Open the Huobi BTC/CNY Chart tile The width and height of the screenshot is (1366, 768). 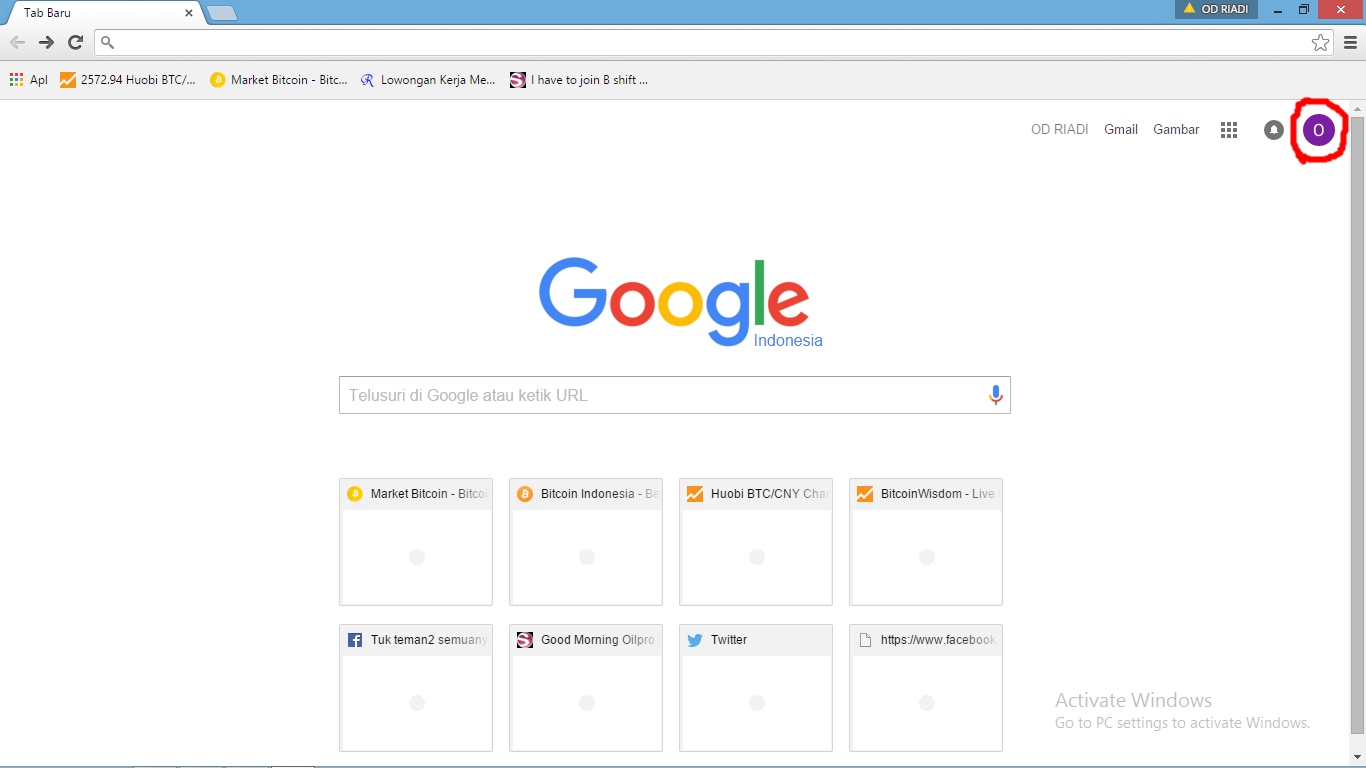[756, 542]
